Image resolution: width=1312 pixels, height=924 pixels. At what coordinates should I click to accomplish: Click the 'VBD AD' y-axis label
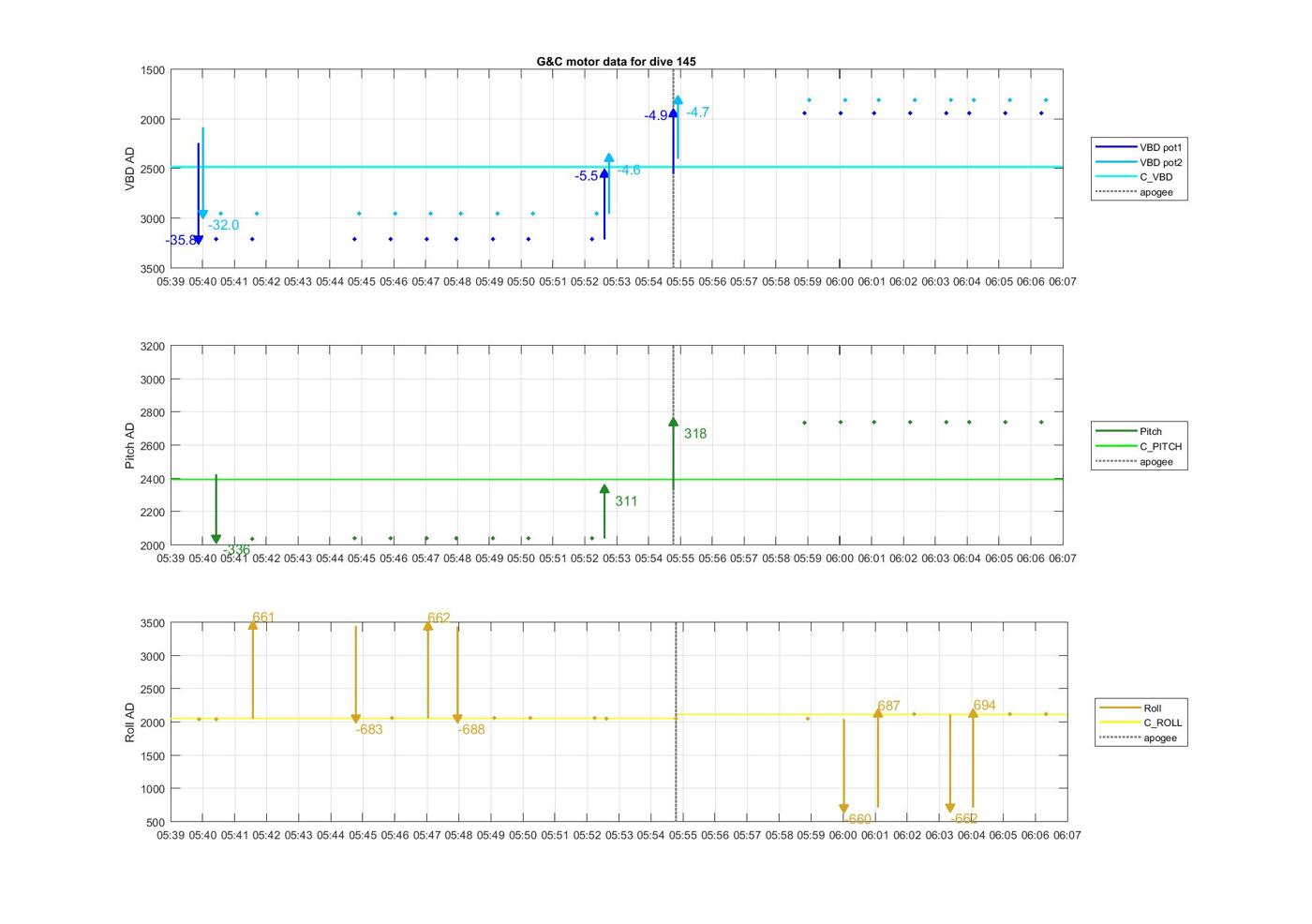[x=130, y=170]
